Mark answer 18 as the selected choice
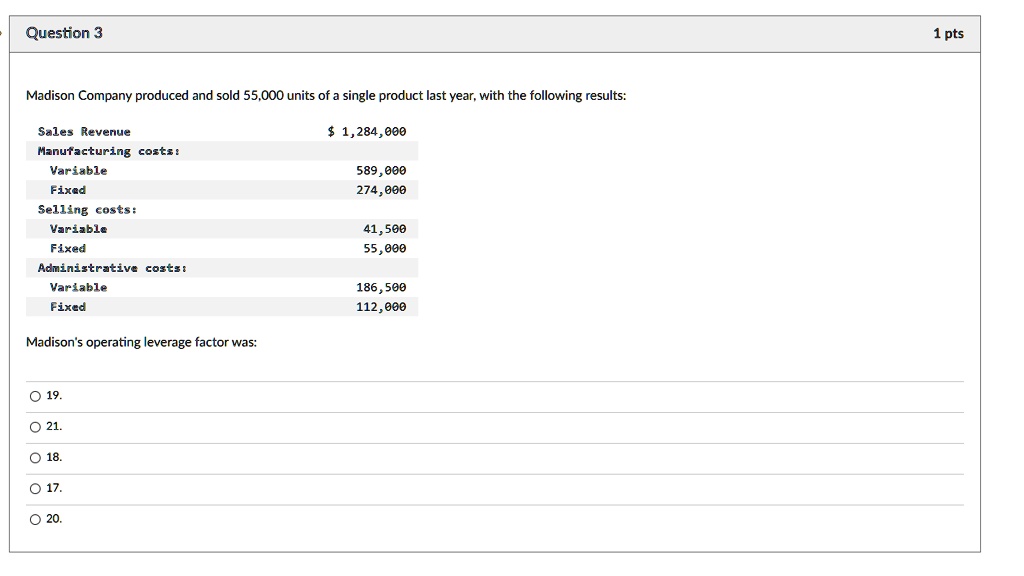Screen dimensions: 1024x576 36,458
